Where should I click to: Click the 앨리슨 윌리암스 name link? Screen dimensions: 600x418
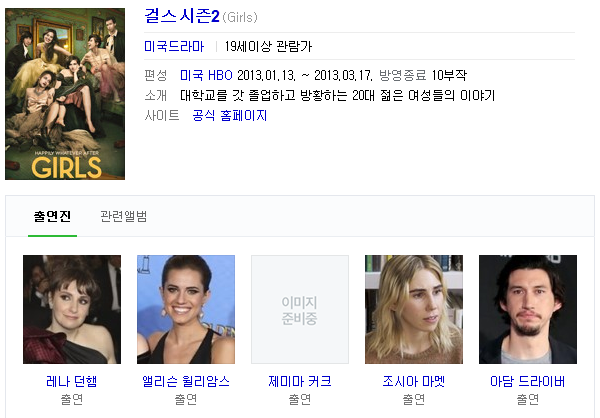click(186, 381)
